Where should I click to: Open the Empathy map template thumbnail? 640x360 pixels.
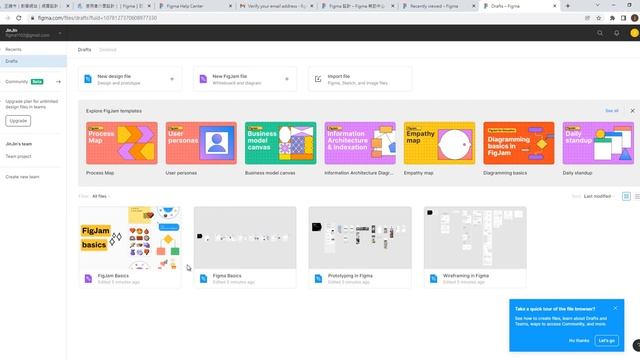click(439, 143)
